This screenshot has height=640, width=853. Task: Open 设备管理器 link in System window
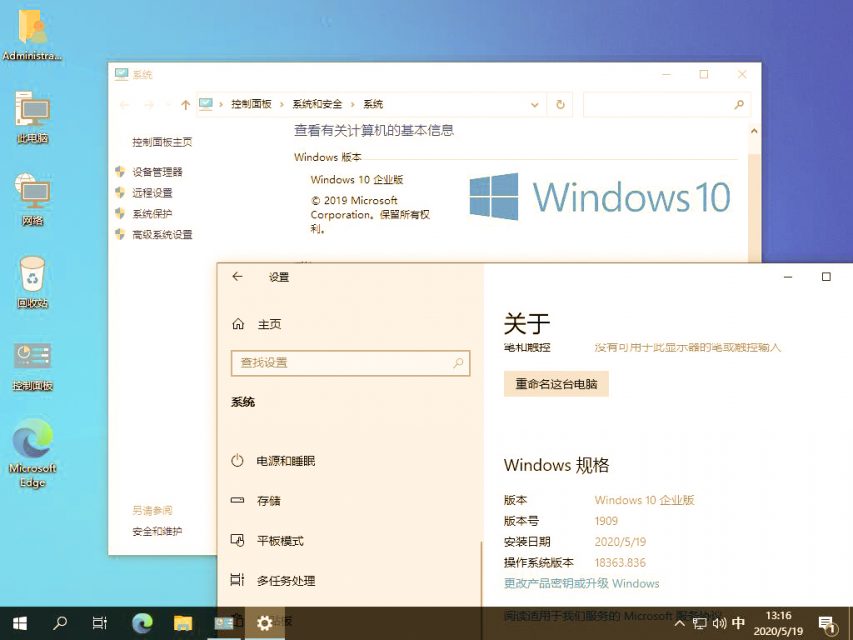click(x=157, y=172)
